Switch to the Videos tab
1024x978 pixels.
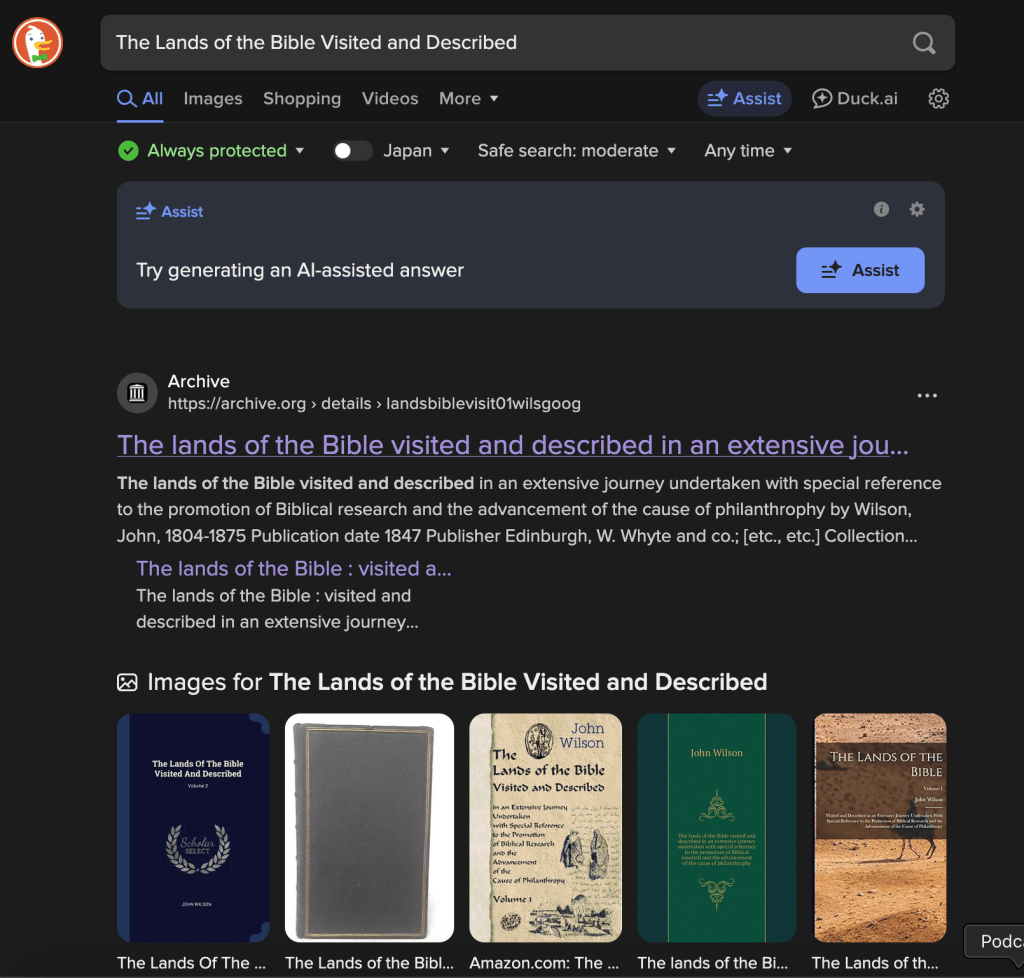point(390,99)
